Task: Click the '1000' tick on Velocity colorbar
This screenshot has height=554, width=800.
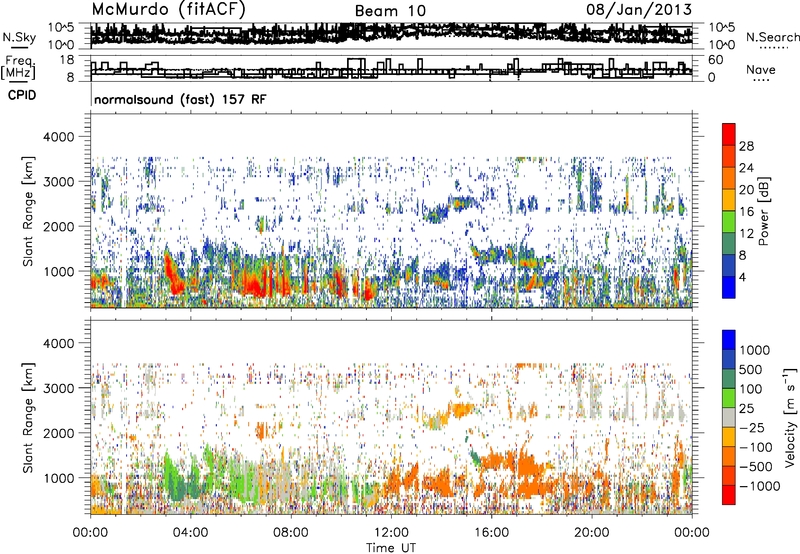Action: 755,350
